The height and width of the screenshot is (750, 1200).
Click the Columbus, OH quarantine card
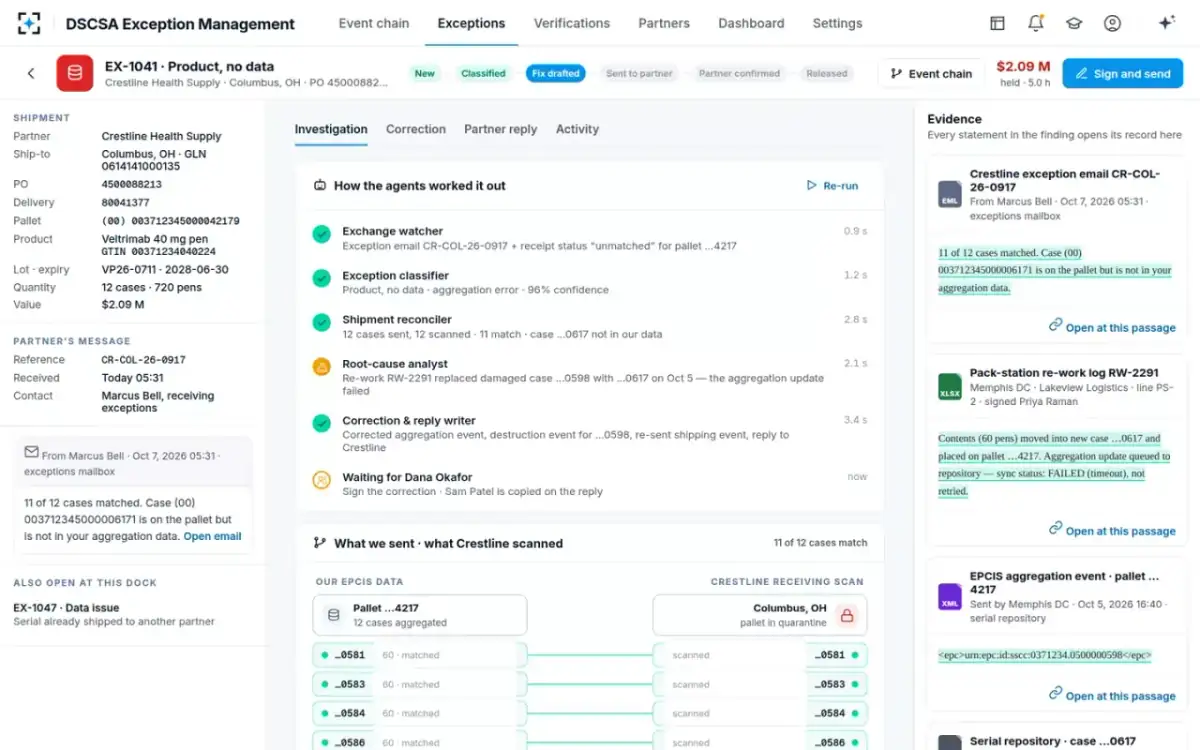click(x=760, y=615)
